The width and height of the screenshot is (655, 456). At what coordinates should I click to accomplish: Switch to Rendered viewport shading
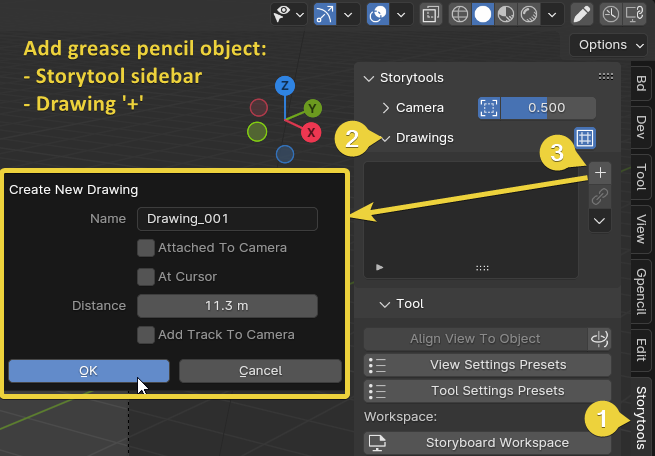529,15
